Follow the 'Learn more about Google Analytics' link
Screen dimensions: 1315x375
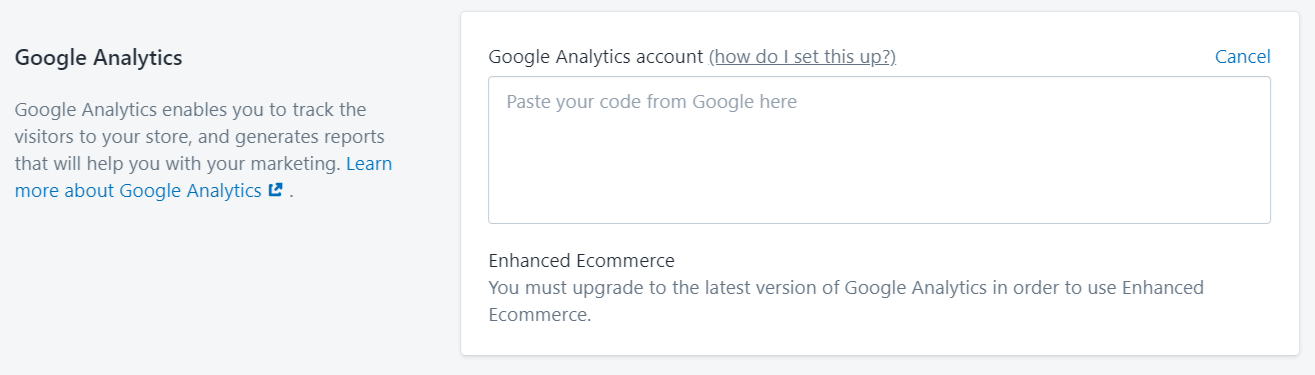tap(204, 177)
